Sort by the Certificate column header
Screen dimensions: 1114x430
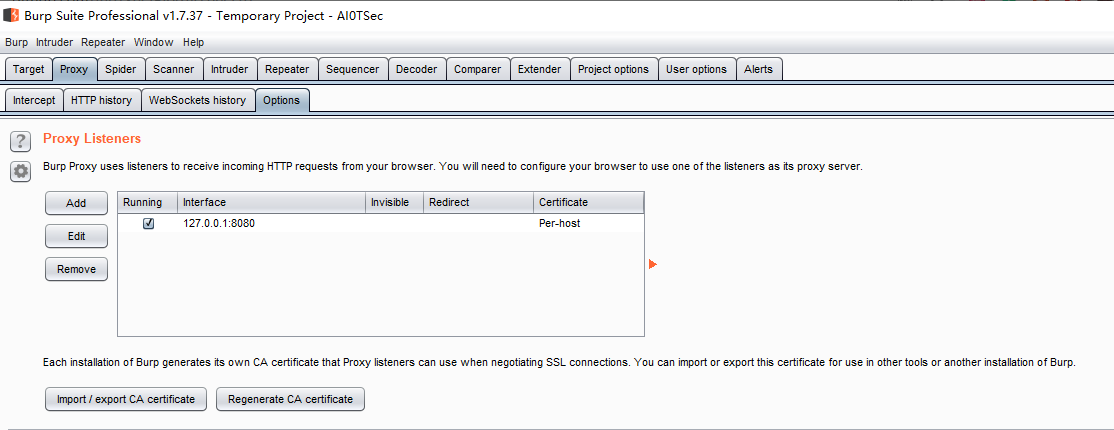[588, 203]
